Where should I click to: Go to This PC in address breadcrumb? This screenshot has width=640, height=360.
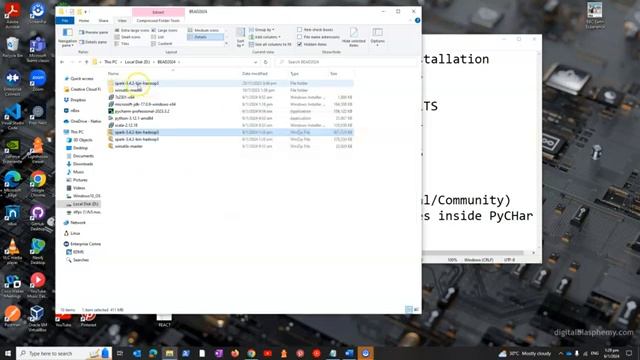pos(110,62)
